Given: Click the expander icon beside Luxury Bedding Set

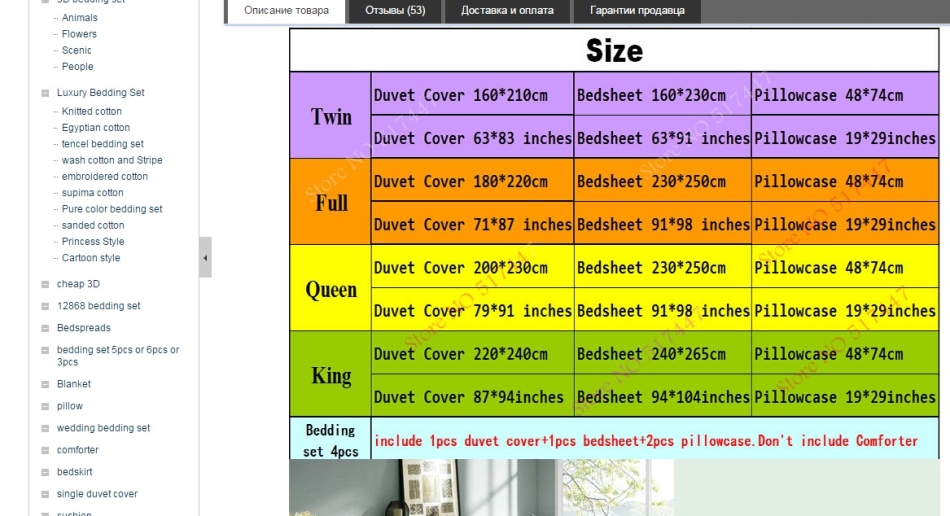Looking at the screenshot, I should click(x=45, y=93).
